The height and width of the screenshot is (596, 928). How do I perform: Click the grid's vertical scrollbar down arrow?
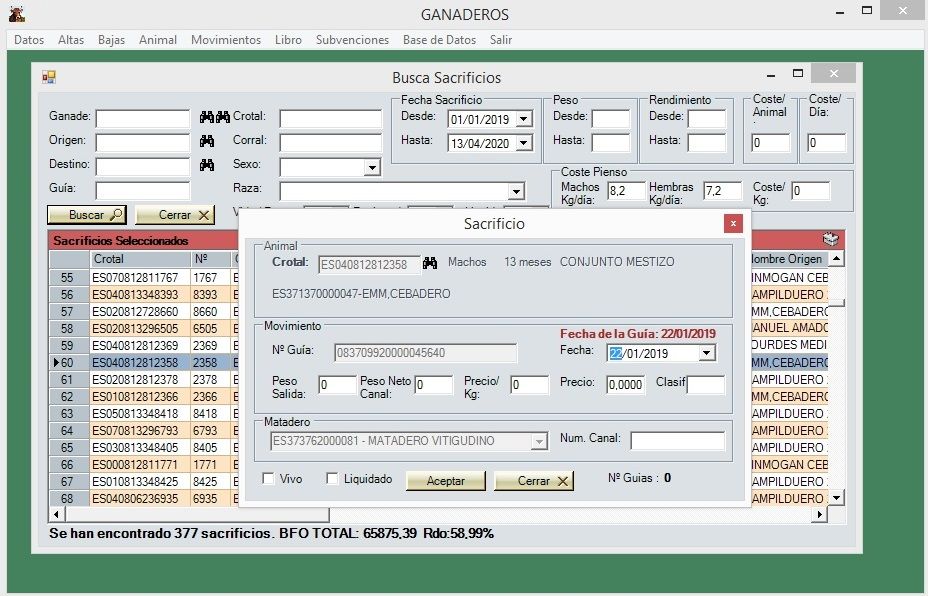(837, 497)
